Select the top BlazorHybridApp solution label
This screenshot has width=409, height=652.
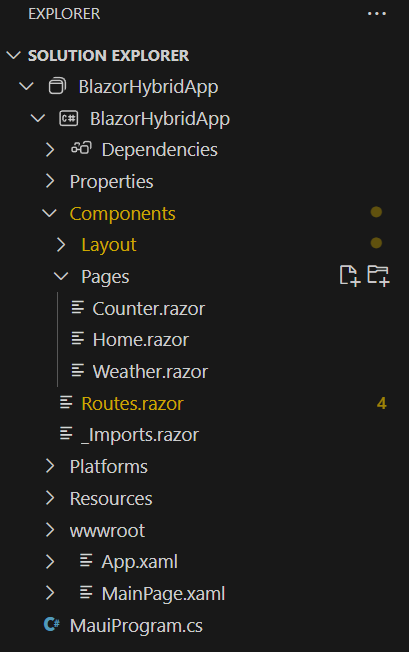coord(148,87)
